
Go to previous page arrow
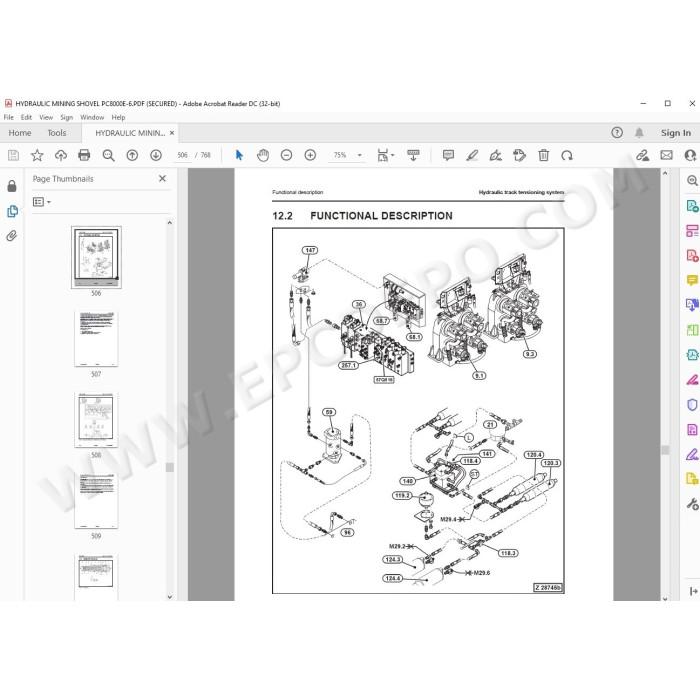(x=132, y=155)
